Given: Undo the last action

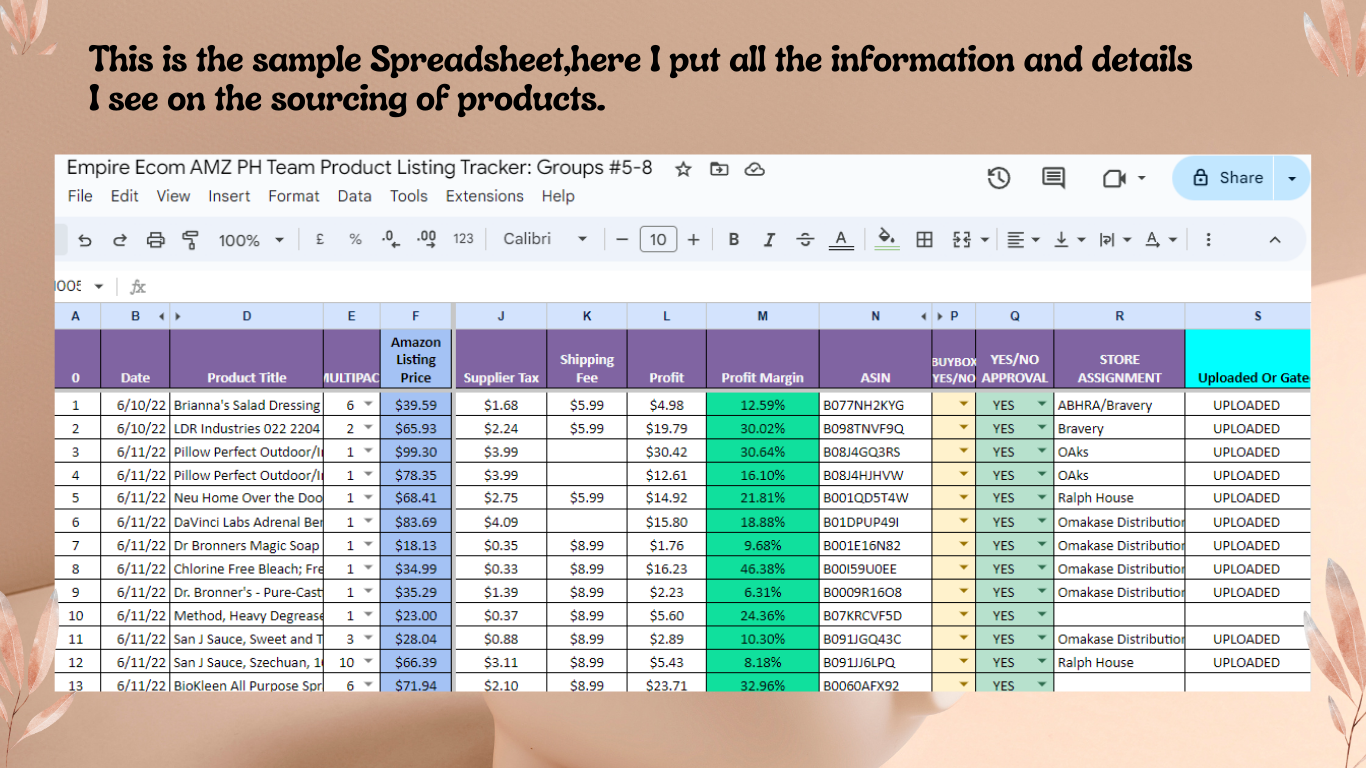Looking at the screenshot, I should [x=85, y=240].
